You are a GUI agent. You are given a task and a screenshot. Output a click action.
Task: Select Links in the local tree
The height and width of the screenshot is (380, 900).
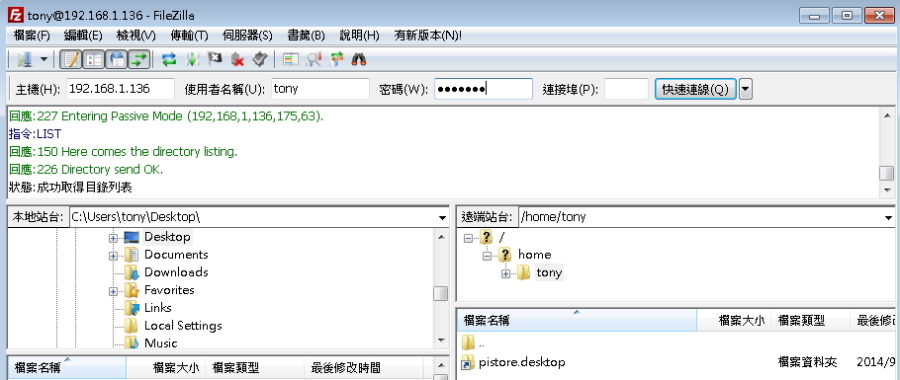[x=157, y=308]
